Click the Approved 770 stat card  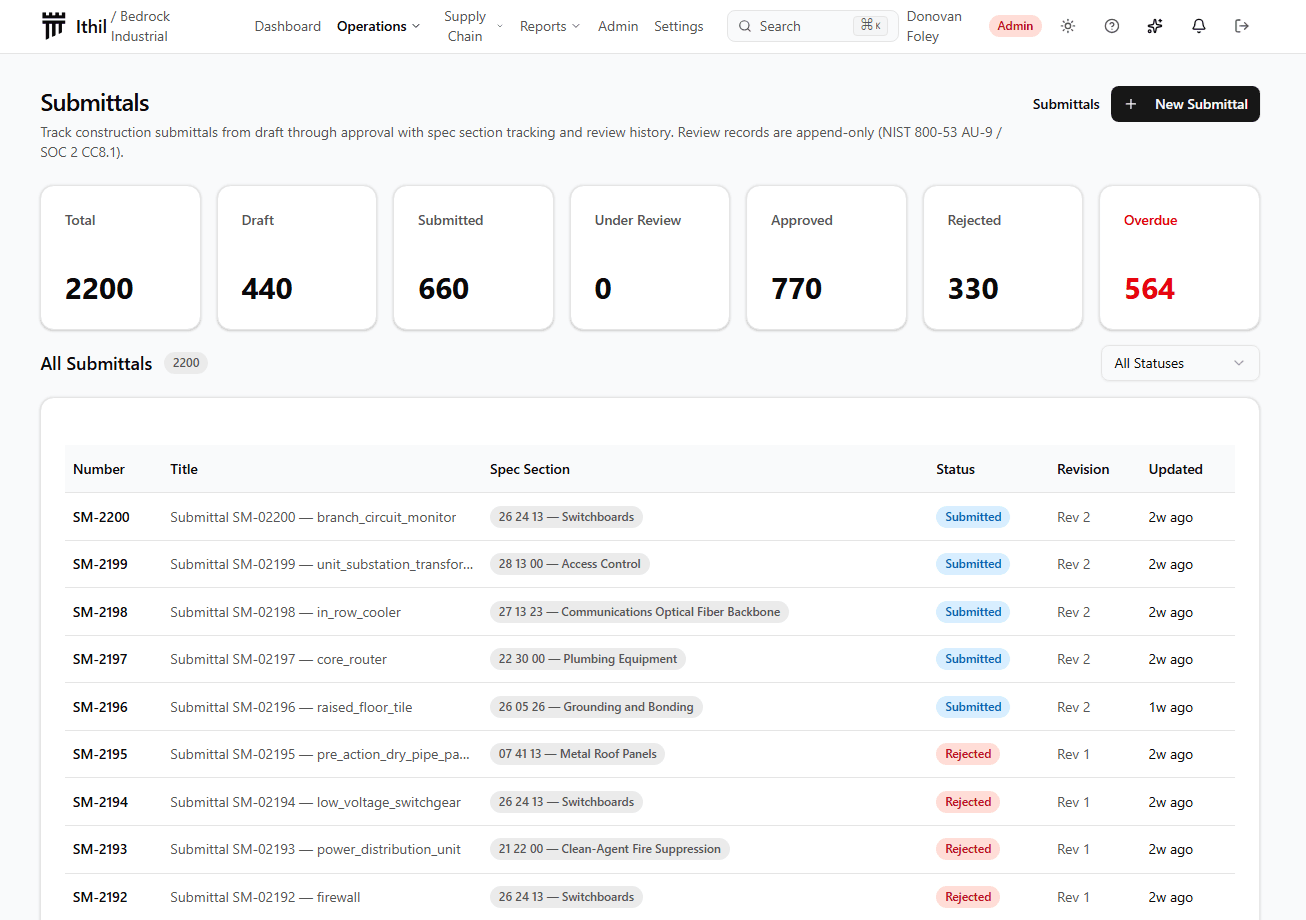[826, 257]
